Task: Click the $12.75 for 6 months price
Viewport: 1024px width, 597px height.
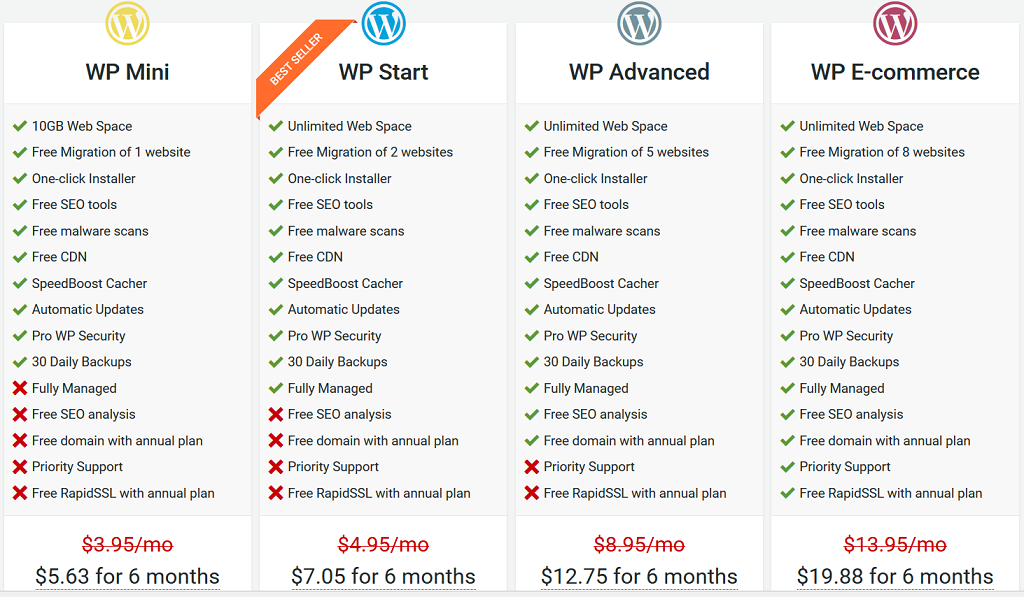Action: click(639, 576)
